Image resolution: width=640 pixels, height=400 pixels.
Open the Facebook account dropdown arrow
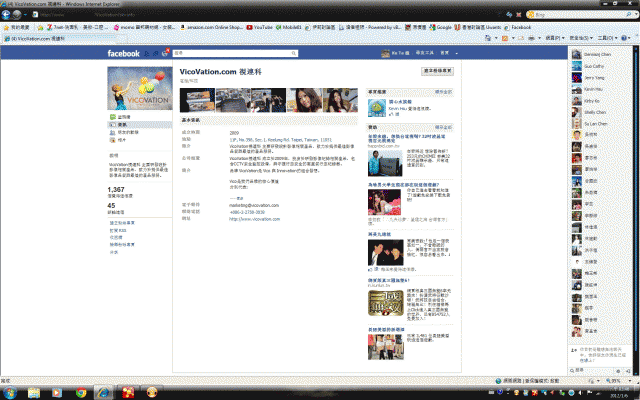456,53
